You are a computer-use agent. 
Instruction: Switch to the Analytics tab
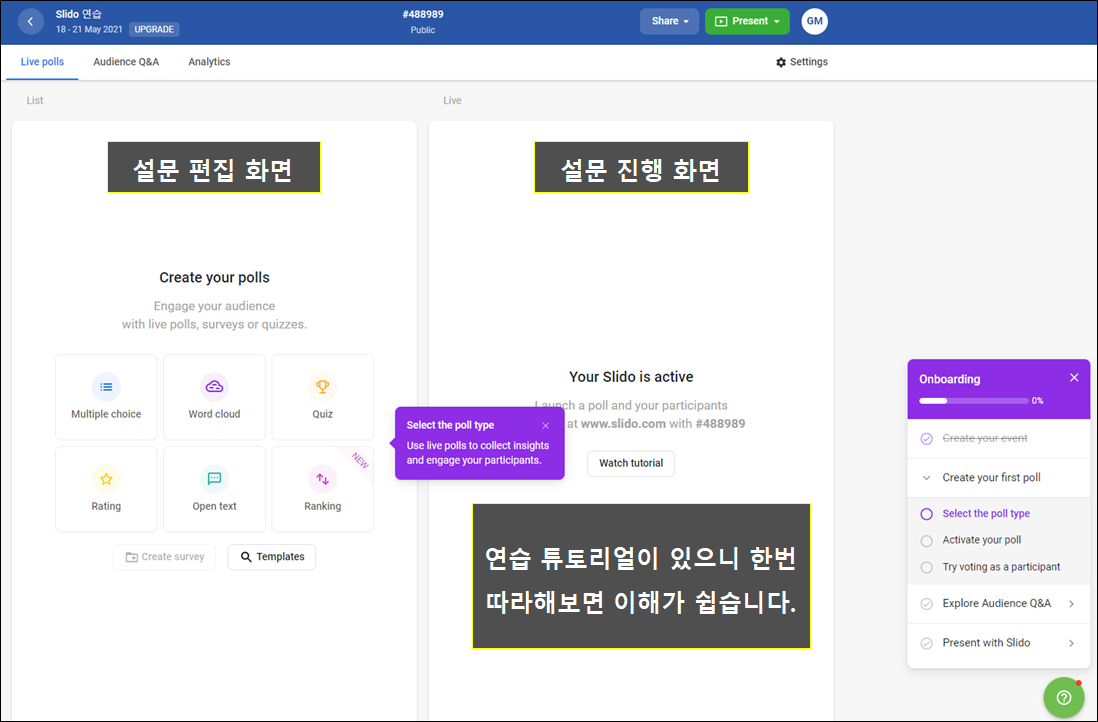(209, 62)
